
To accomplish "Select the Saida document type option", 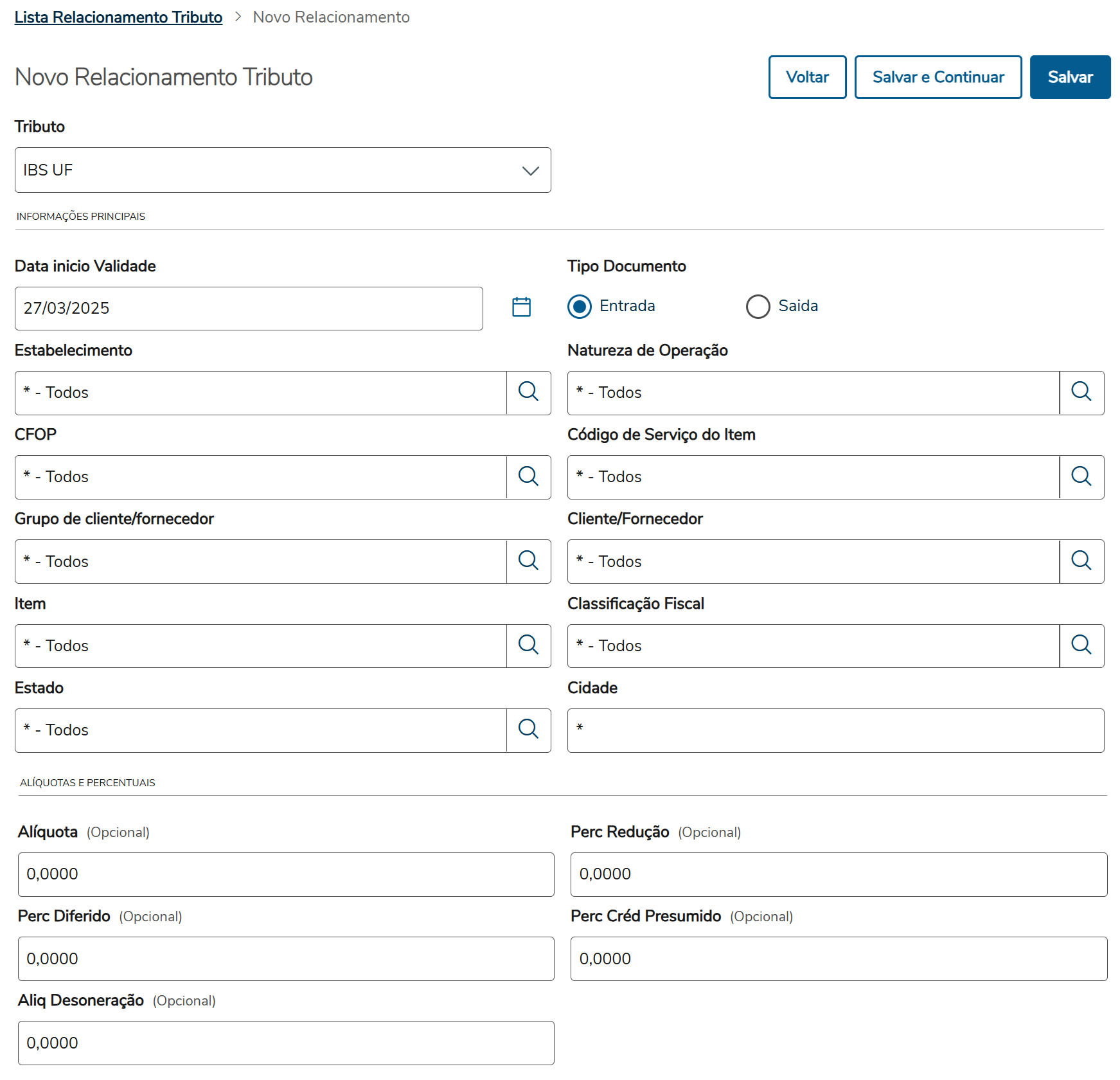I will [758, 307].
